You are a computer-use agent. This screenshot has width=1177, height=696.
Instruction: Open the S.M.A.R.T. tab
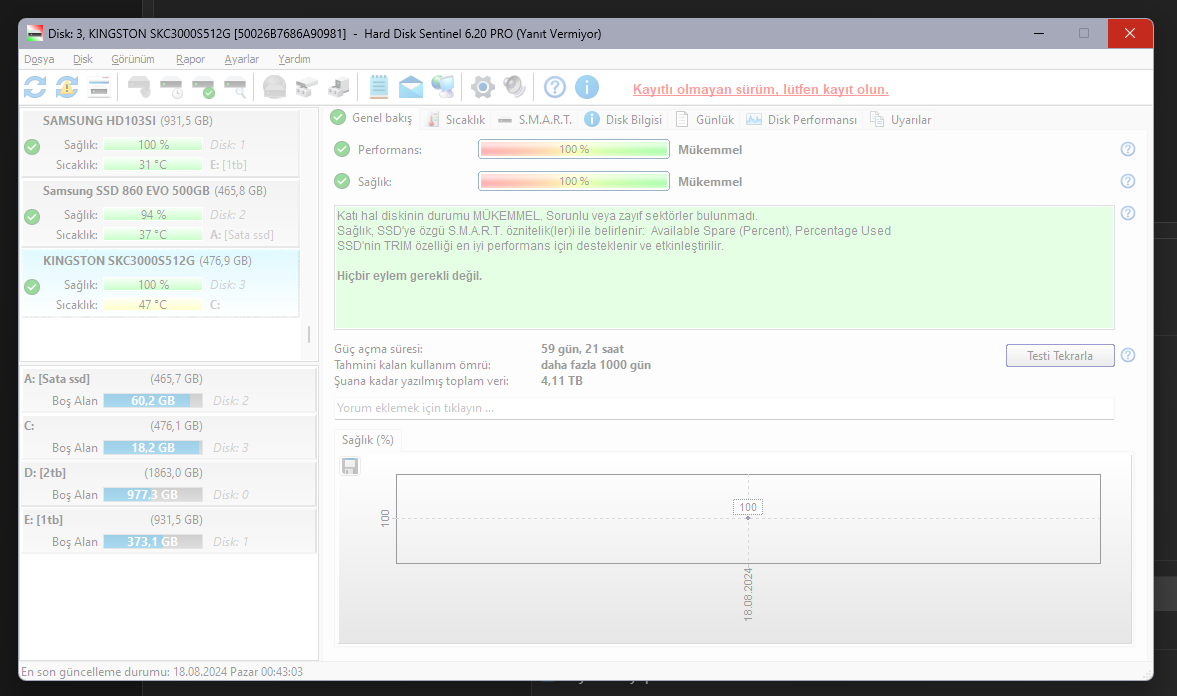click(535, 119)
